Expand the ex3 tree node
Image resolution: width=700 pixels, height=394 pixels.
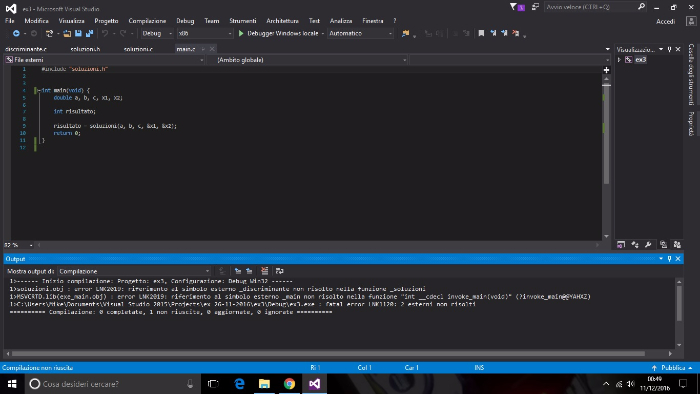click(x=619, y=60)
